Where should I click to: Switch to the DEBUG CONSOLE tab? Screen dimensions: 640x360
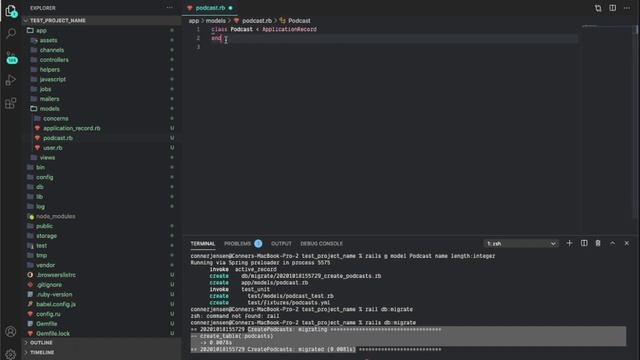322,244
